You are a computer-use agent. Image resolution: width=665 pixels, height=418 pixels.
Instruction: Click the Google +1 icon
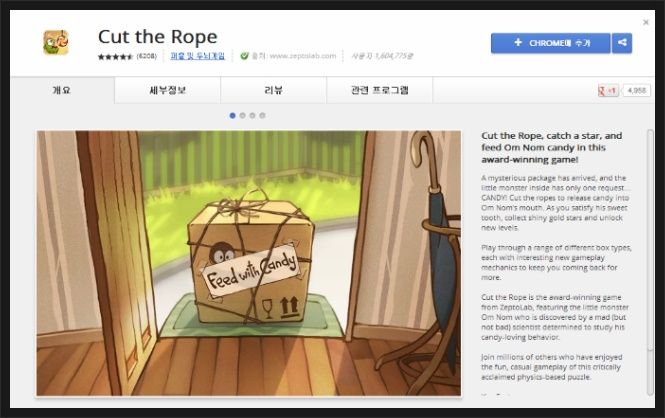[x=608, y=90]
